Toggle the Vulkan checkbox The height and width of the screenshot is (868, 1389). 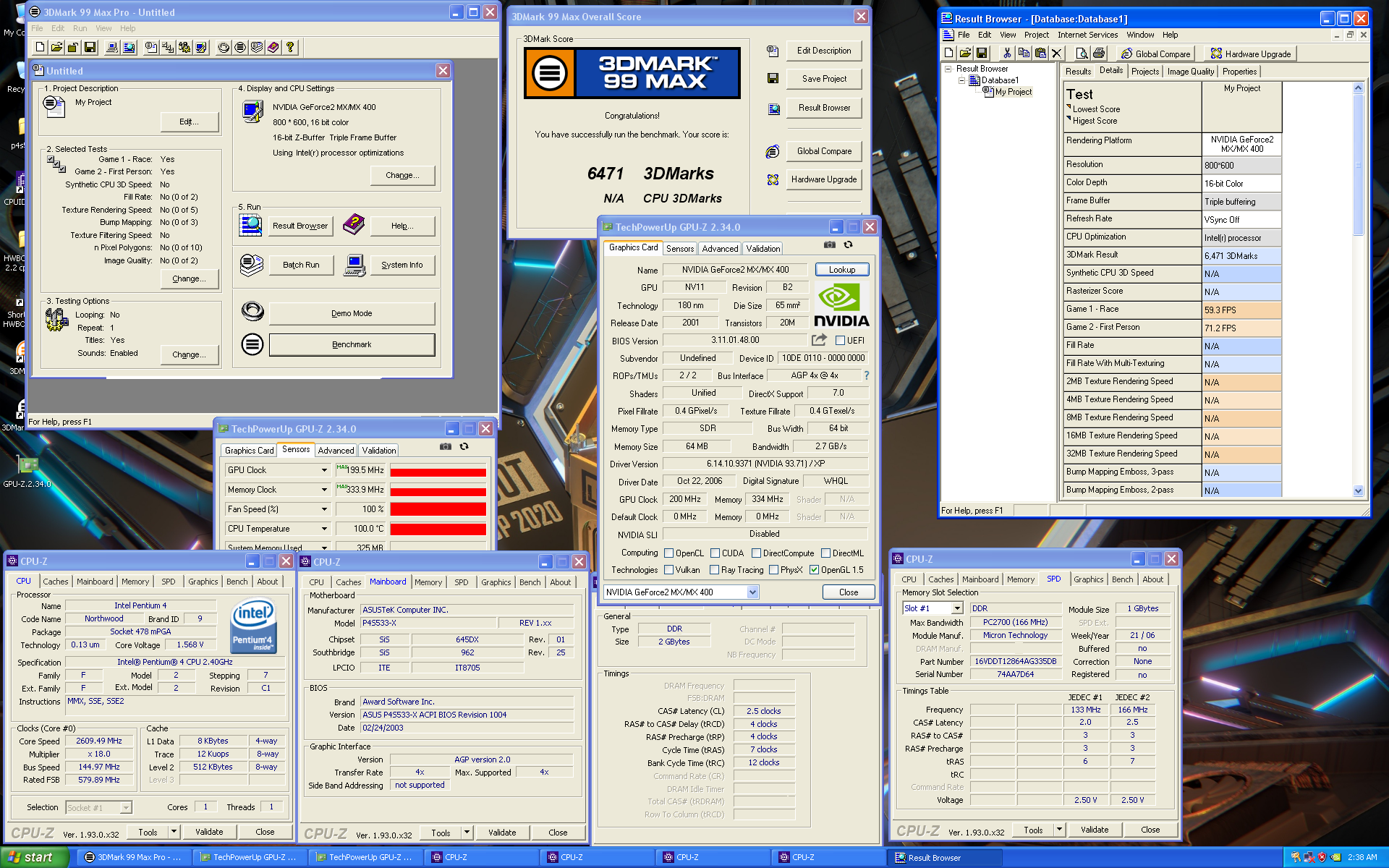coord(668,570)
